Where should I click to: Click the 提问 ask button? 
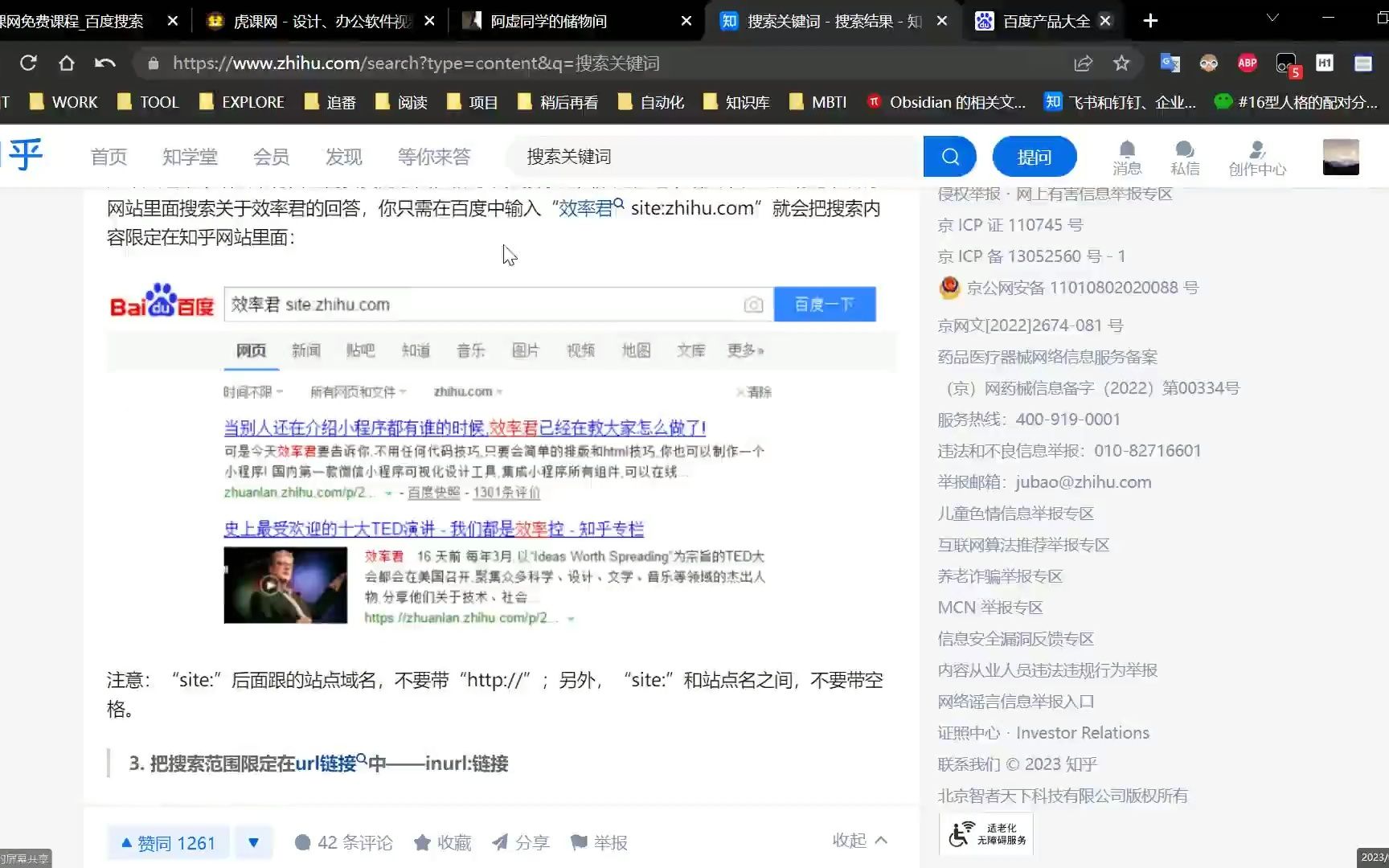tap(1035, 157)
